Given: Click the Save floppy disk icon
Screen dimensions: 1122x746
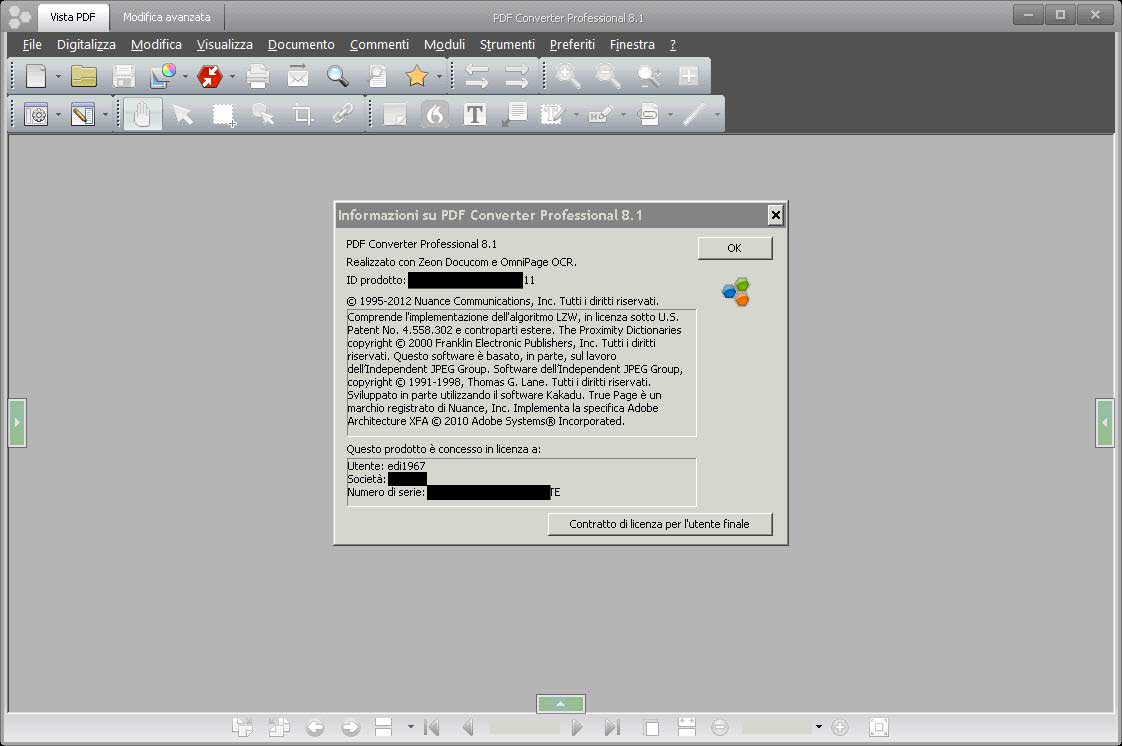Looking at the screenshot, I should (124, 76).
